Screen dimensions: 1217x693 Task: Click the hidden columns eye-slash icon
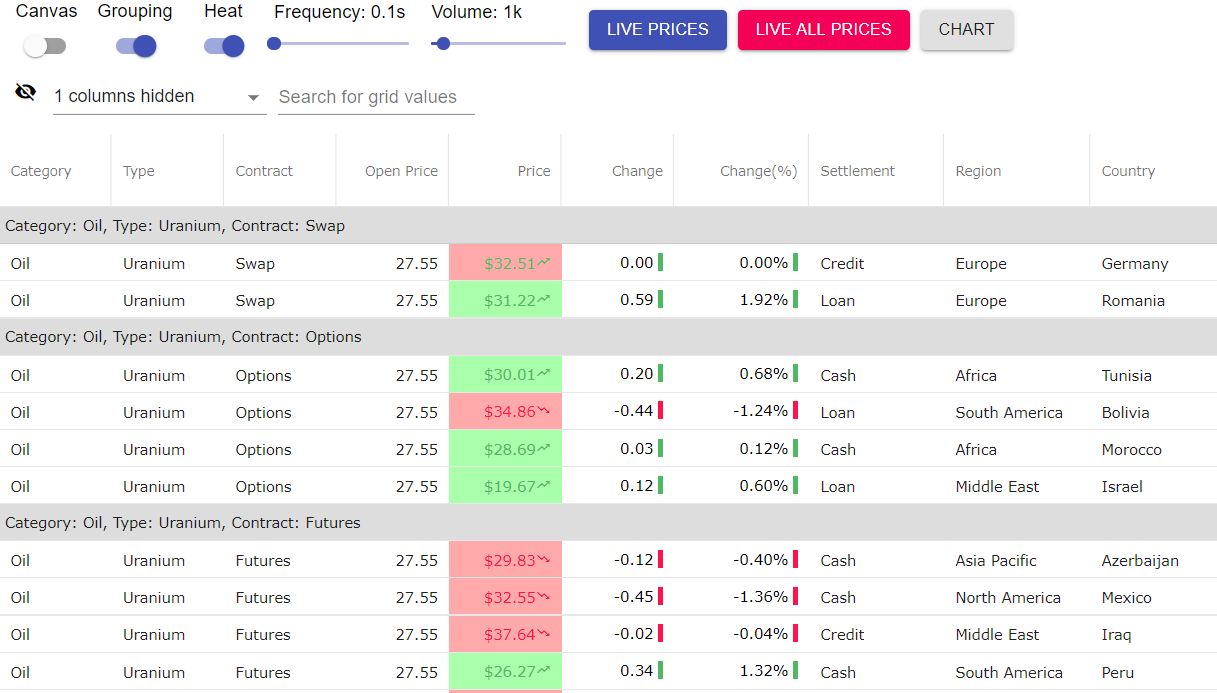[x=26, y=93]
